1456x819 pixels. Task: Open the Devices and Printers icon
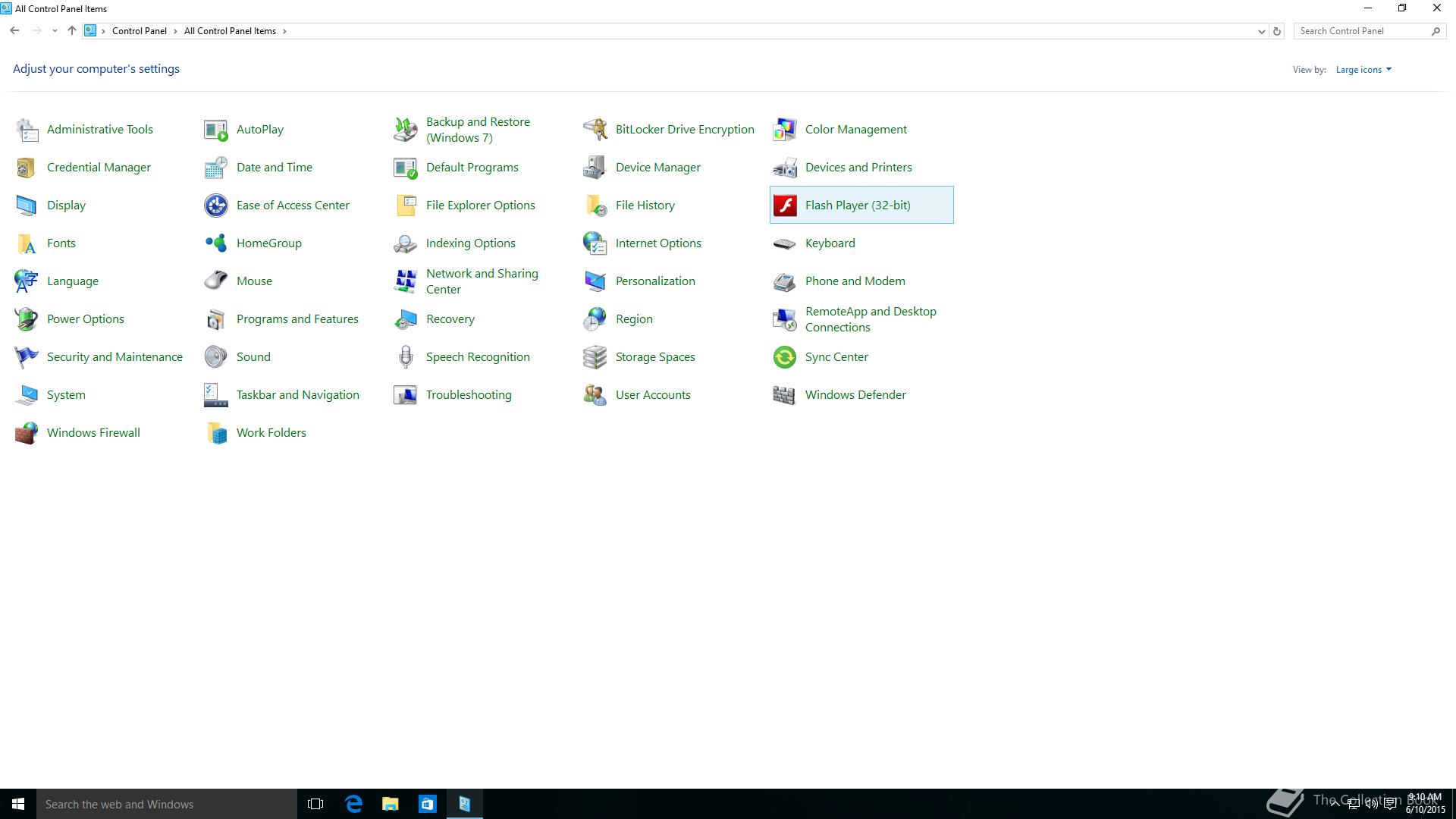point(785,168)
